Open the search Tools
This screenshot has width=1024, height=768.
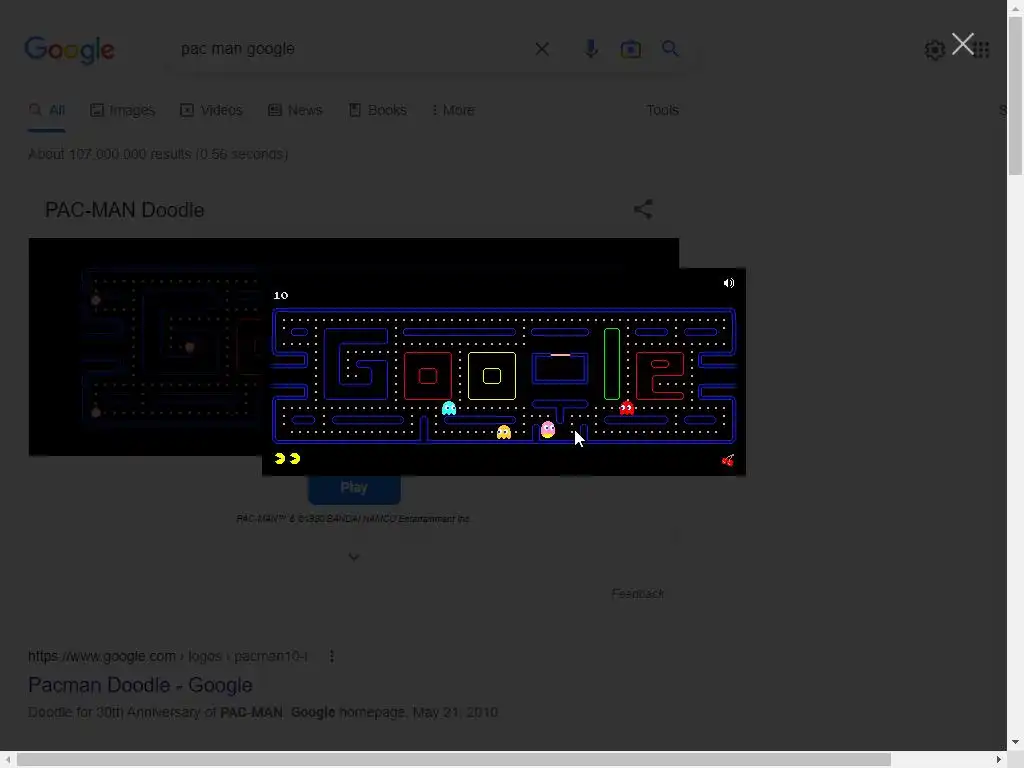pyautogui.click(x=662, y=110)
